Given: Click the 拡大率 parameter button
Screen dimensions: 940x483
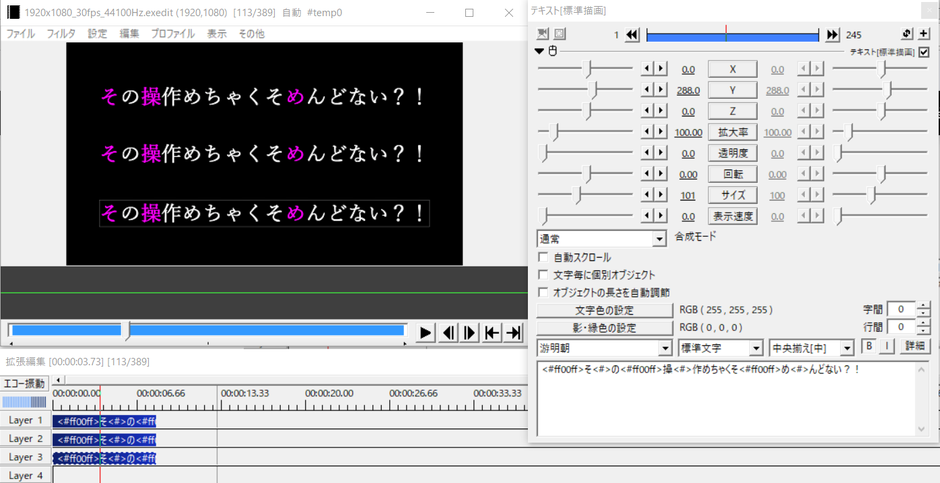Looking at the screenshot, I should [733, 132].
